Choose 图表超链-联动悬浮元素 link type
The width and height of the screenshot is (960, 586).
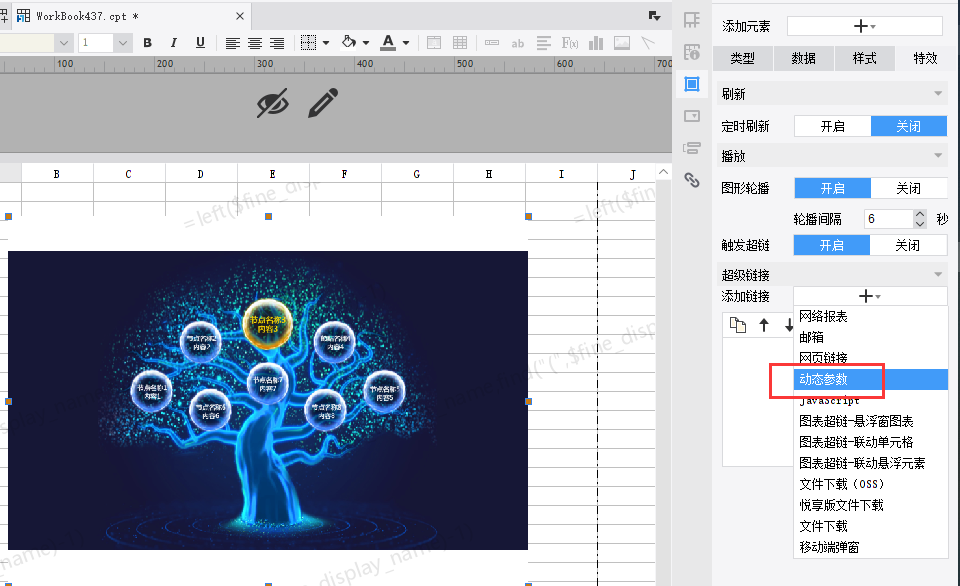coord(871,463)
